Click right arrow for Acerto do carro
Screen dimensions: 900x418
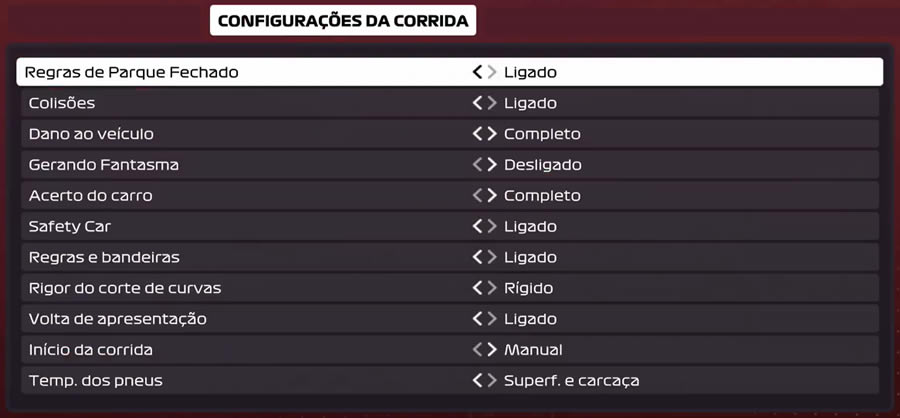[492, 196]
